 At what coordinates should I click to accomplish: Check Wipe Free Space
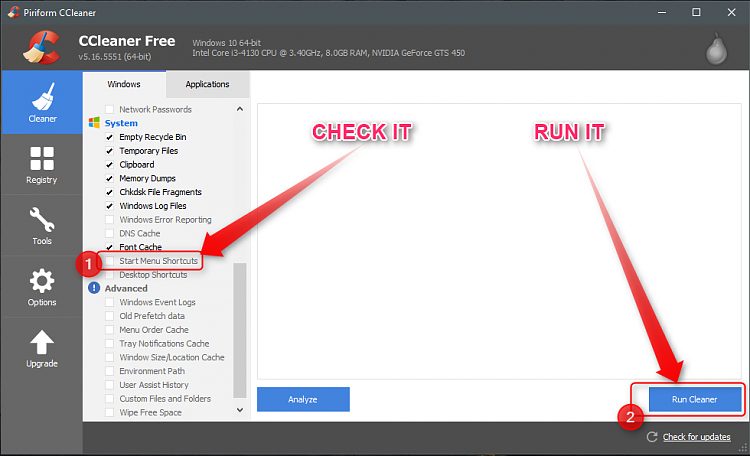(x=110, y=412)
